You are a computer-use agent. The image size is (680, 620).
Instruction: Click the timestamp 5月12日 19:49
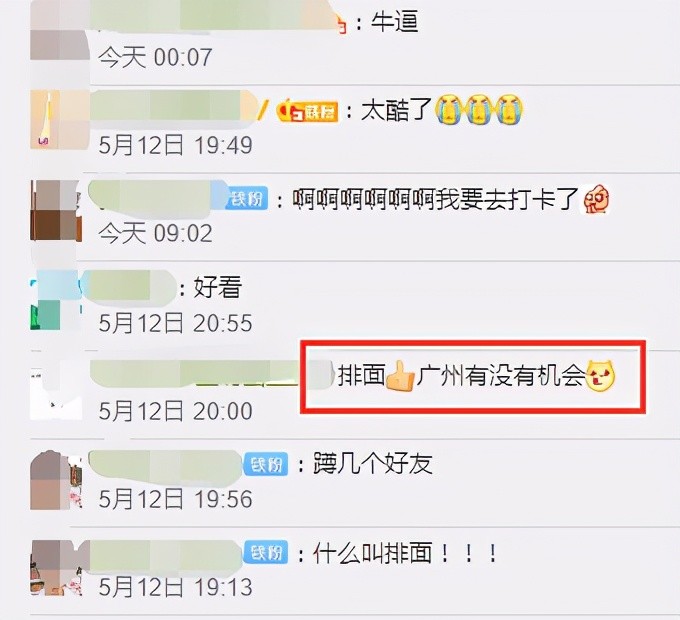tap(175, 145)
